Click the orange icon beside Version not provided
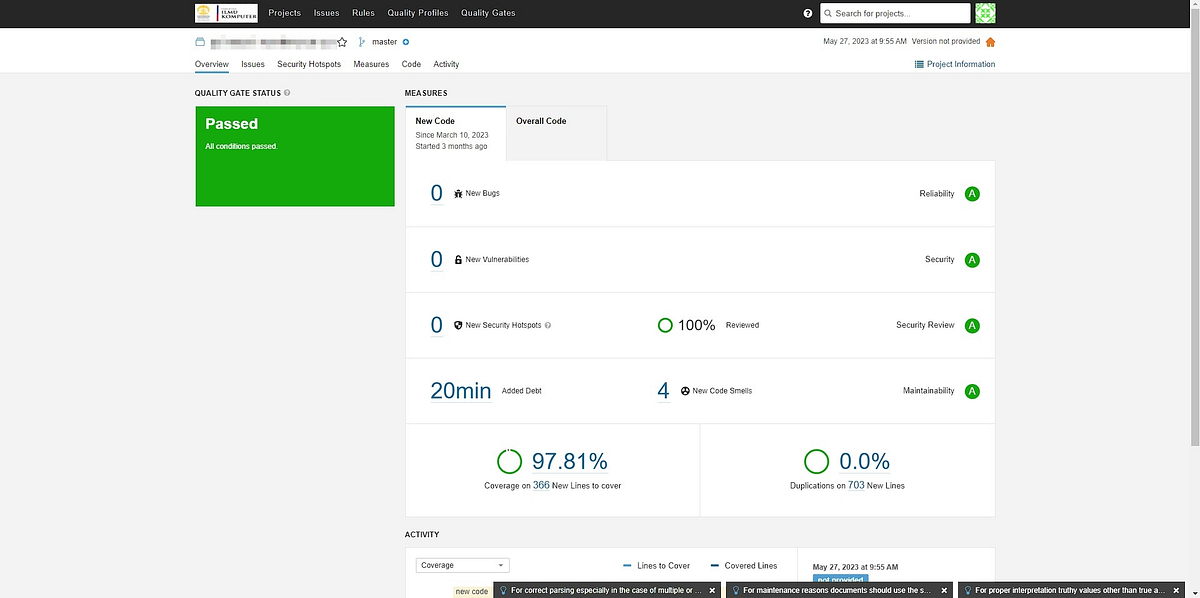This screenshot has width=1200, height=598. [x=990, y=42]
